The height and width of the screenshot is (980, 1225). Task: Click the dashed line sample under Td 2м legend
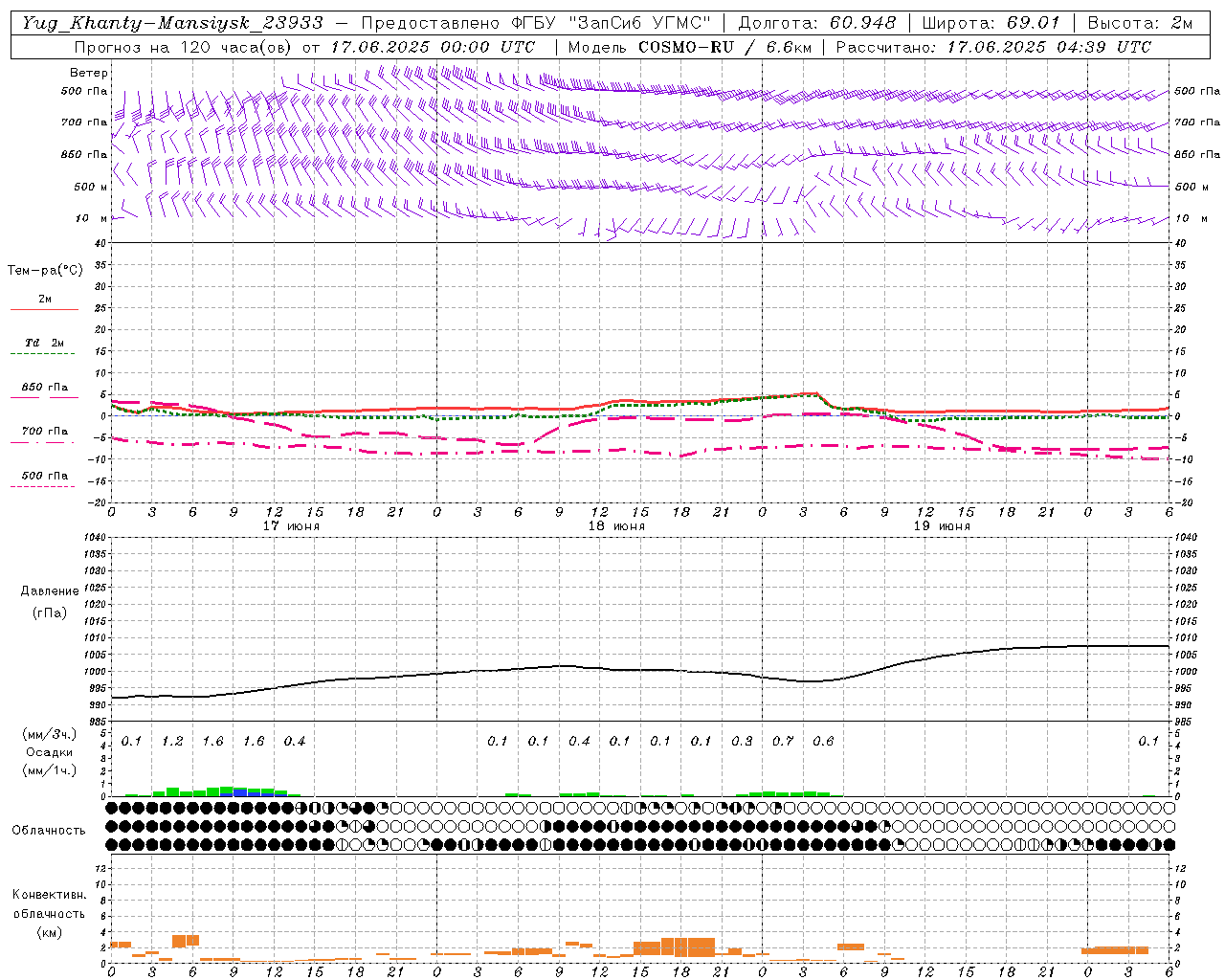(x=44, y=354)
